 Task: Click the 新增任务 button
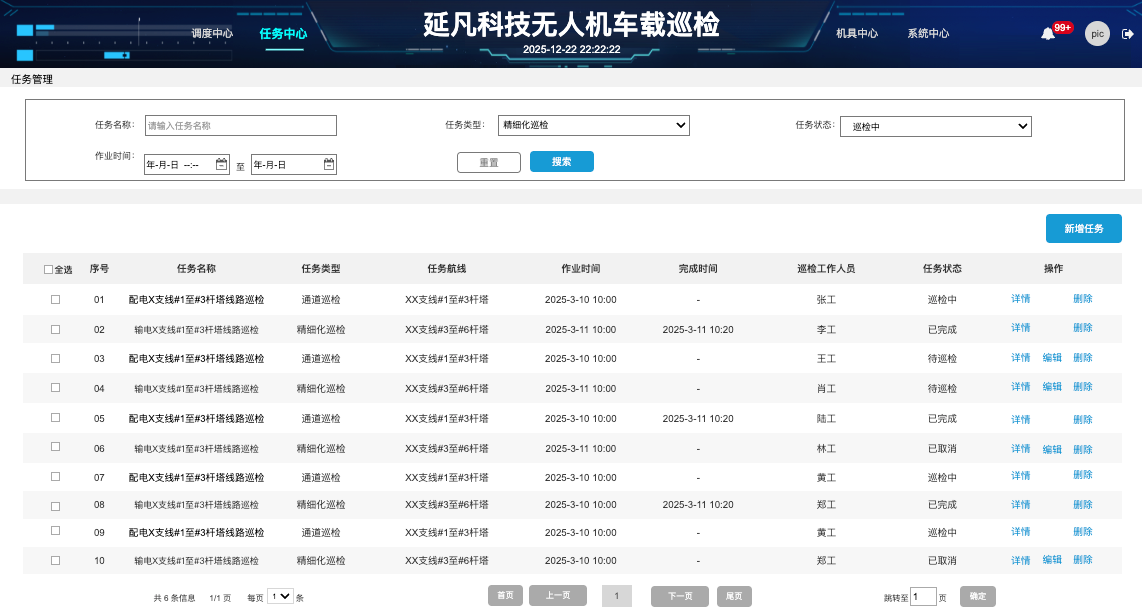pyautogui.click(x=1083, y=229)
